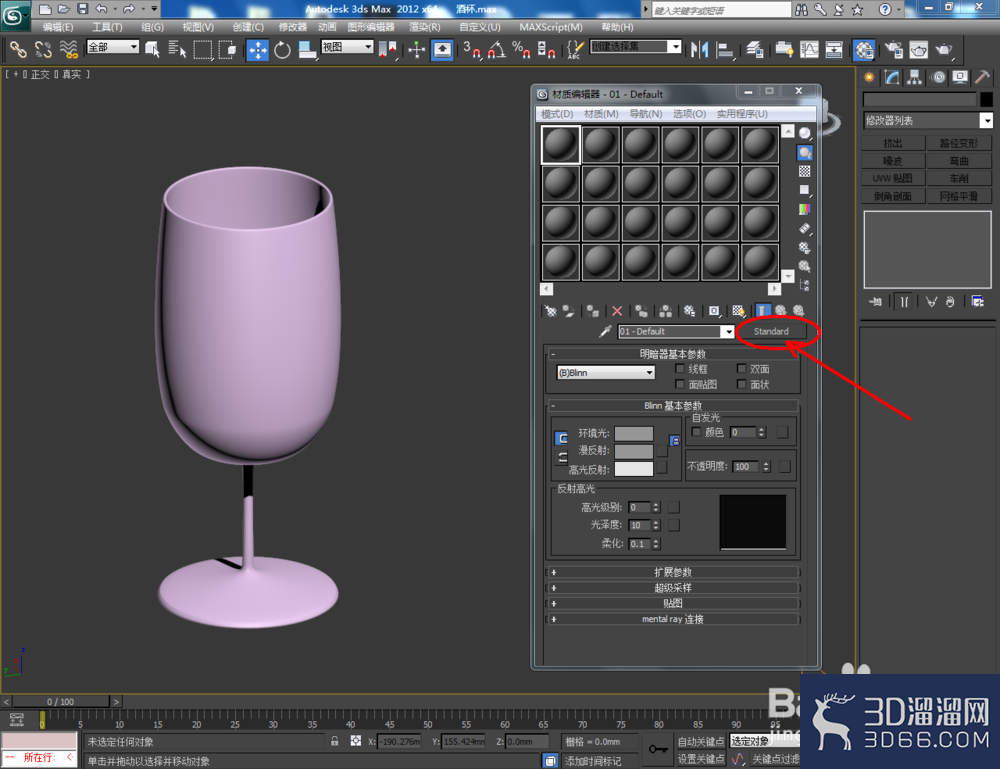The image size is (1000, 769).
Task: Enable the 面贴图 (Face Map) checkbox
Action: pos(680,384)
